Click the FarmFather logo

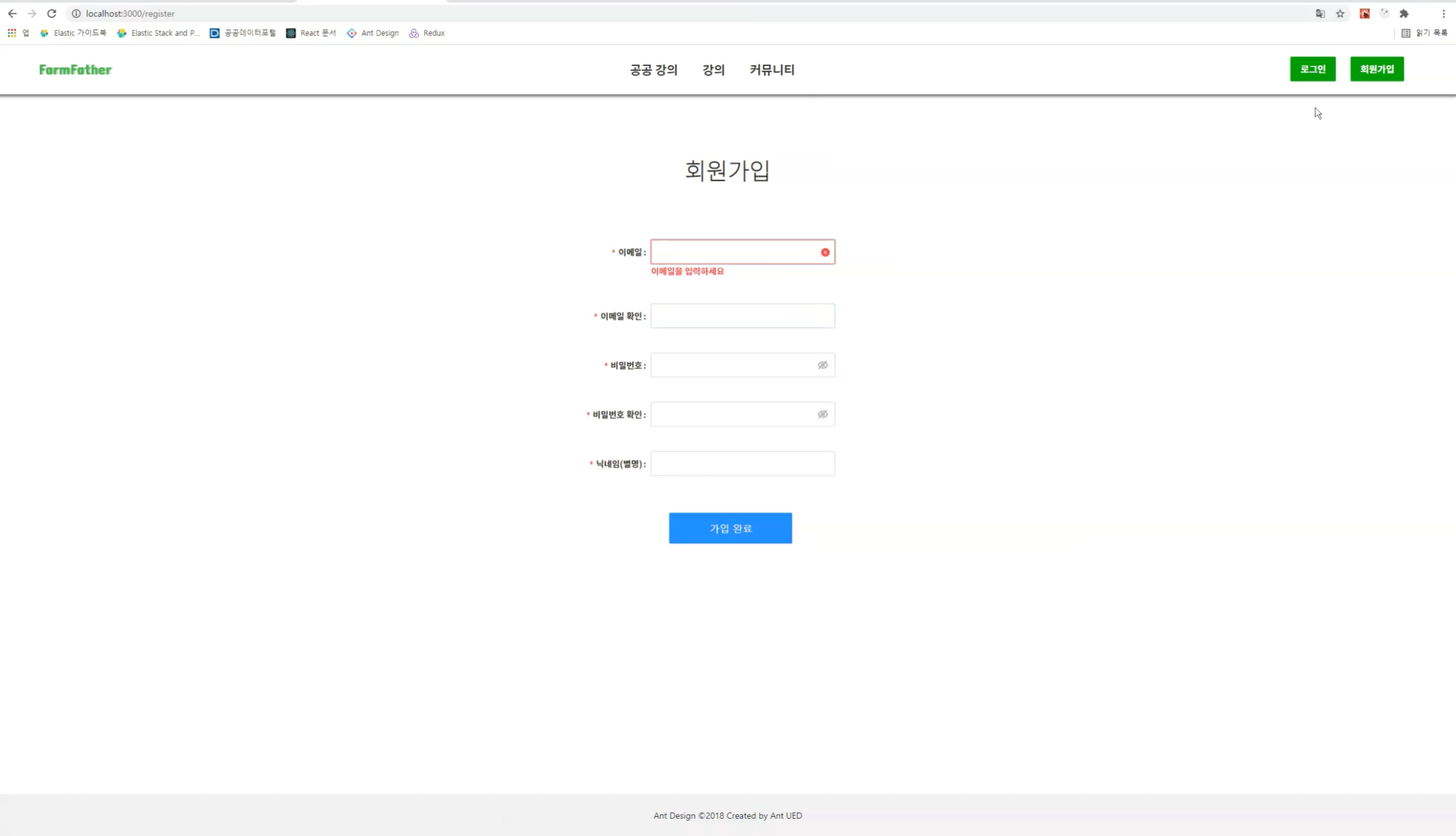(76, 70)
